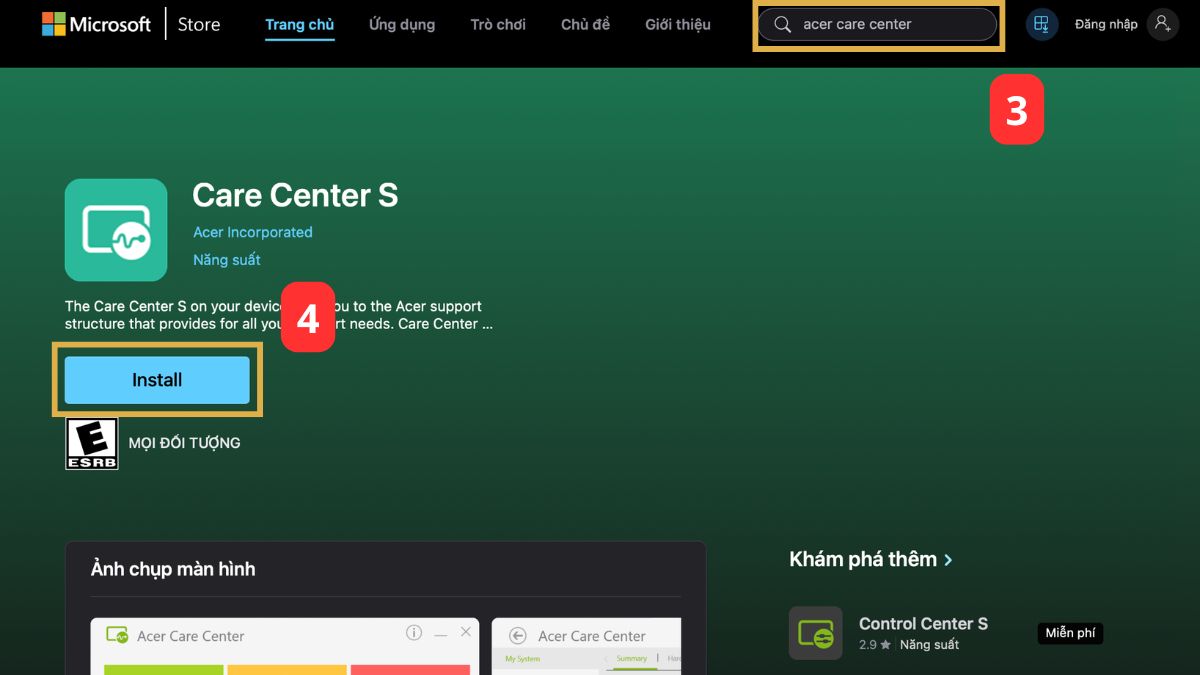Screen dimensions: 1200x675
Task: Open the Giới thiệu tab
Action: point(678,24)
